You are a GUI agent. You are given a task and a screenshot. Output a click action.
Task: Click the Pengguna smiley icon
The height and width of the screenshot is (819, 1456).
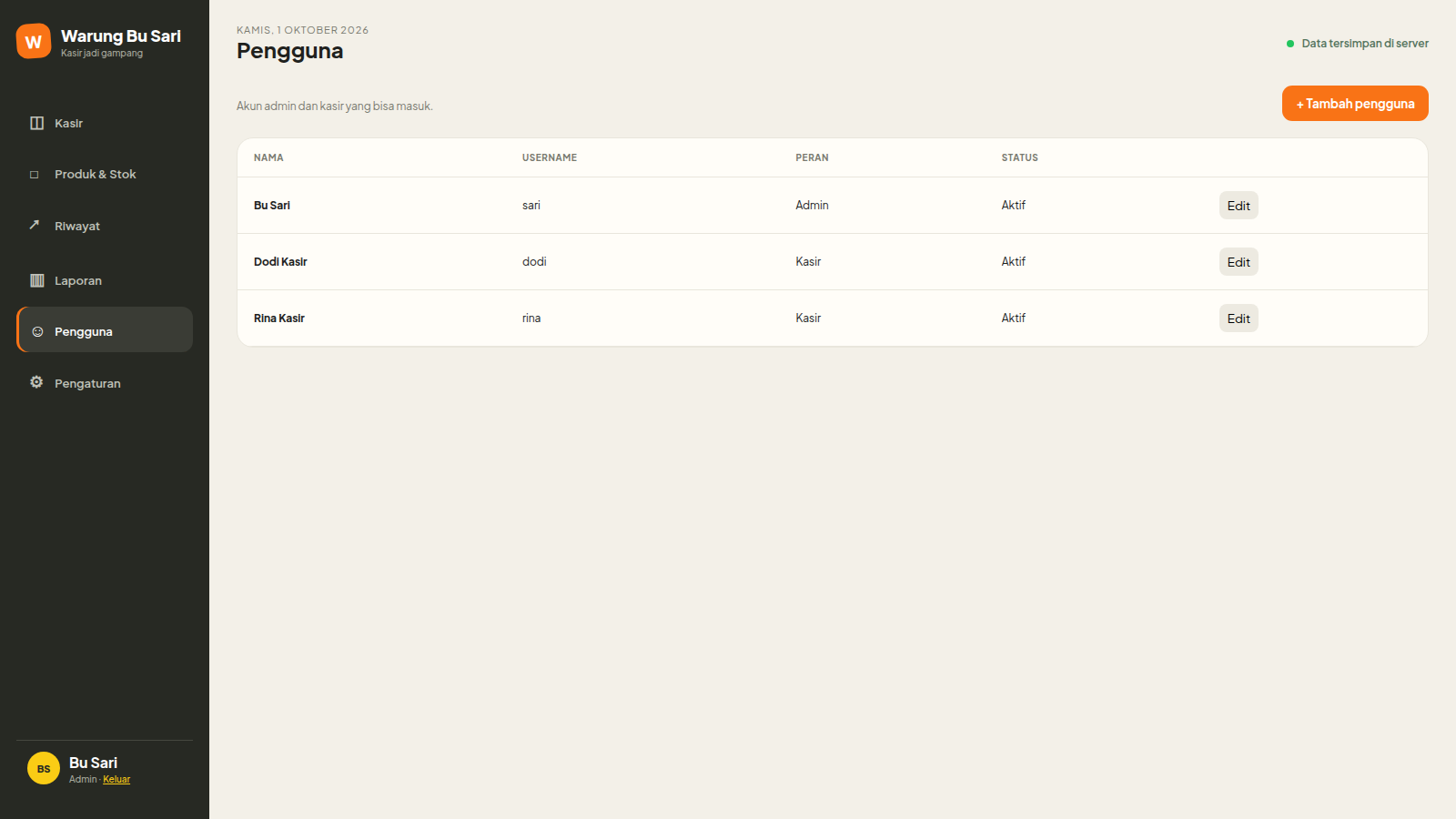[37, 331]
